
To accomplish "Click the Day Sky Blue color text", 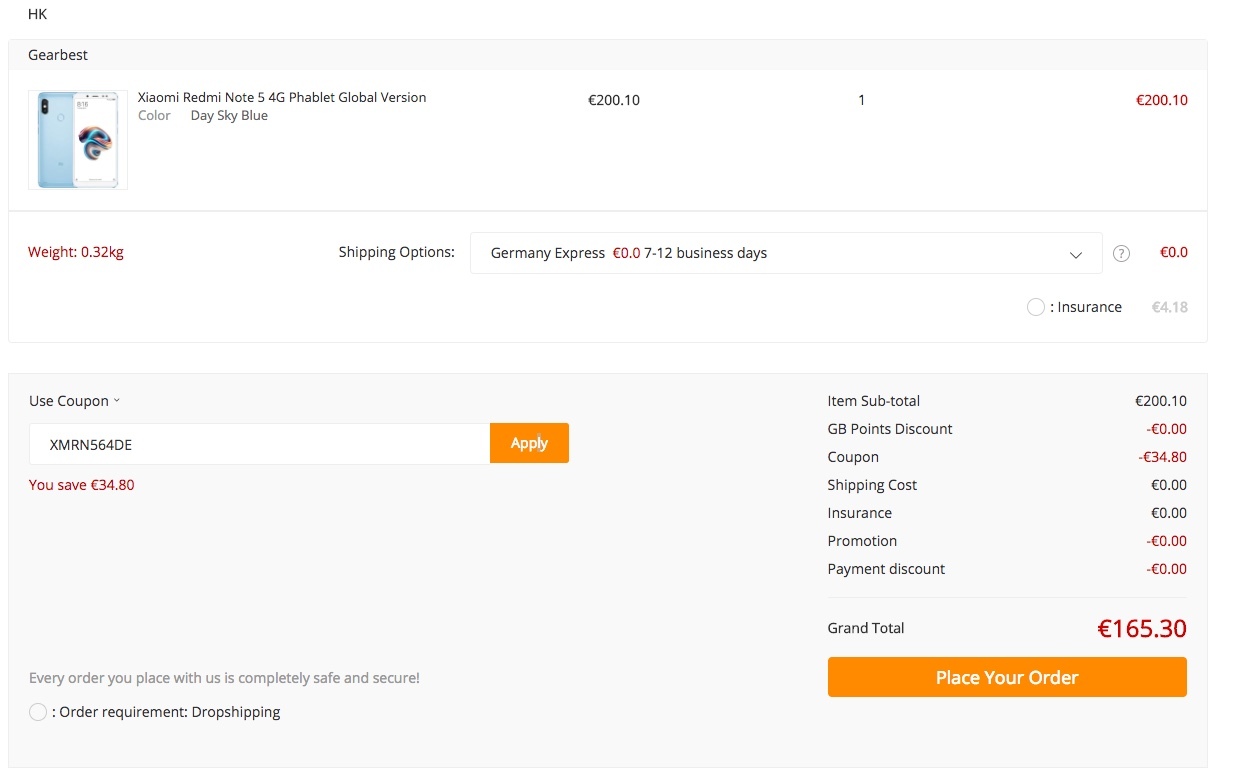I will [x=229, y=115].
